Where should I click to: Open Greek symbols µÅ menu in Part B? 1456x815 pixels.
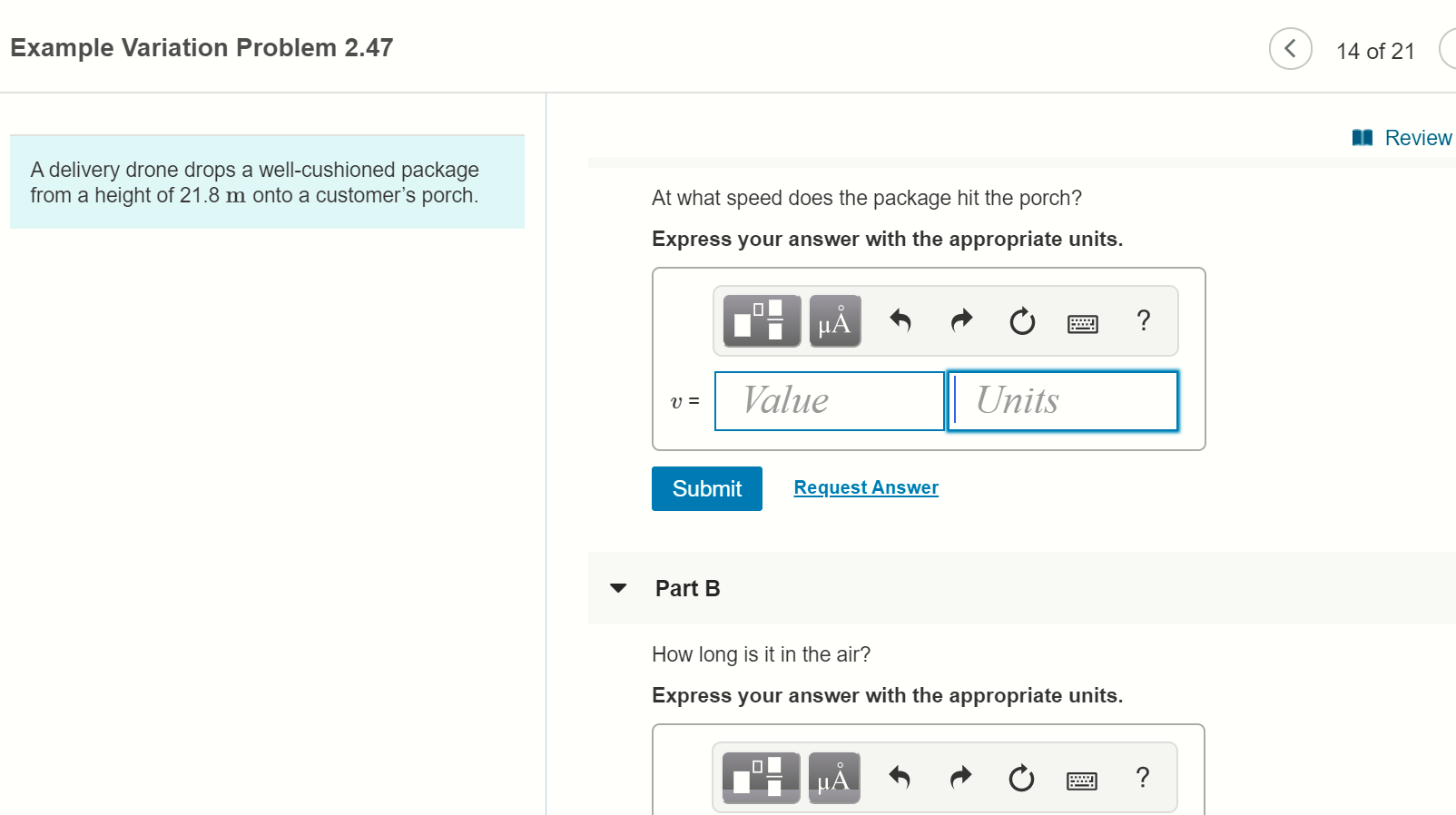(834, 777)
